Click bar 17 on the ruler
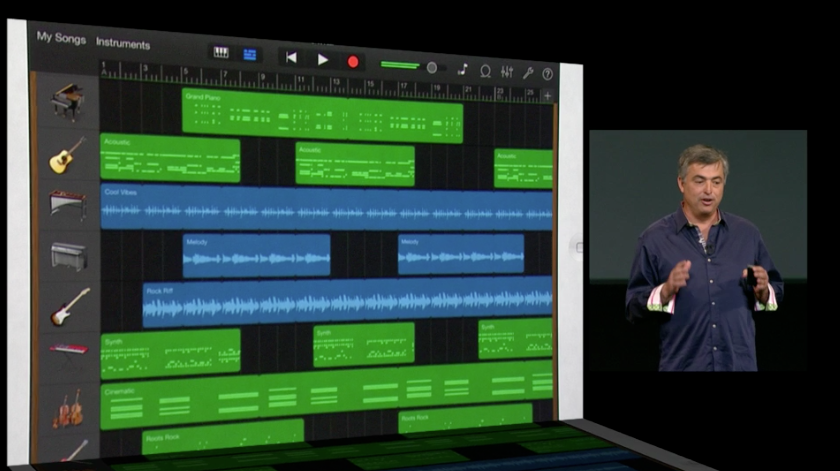The image size is (840, 471). (x=403, y=86)
